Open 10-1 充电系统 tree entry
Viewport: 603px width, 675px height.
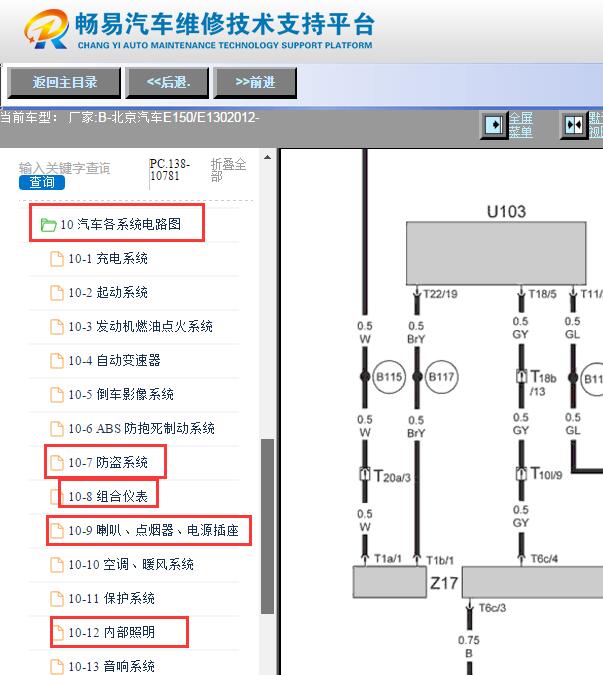coord(108,259)
